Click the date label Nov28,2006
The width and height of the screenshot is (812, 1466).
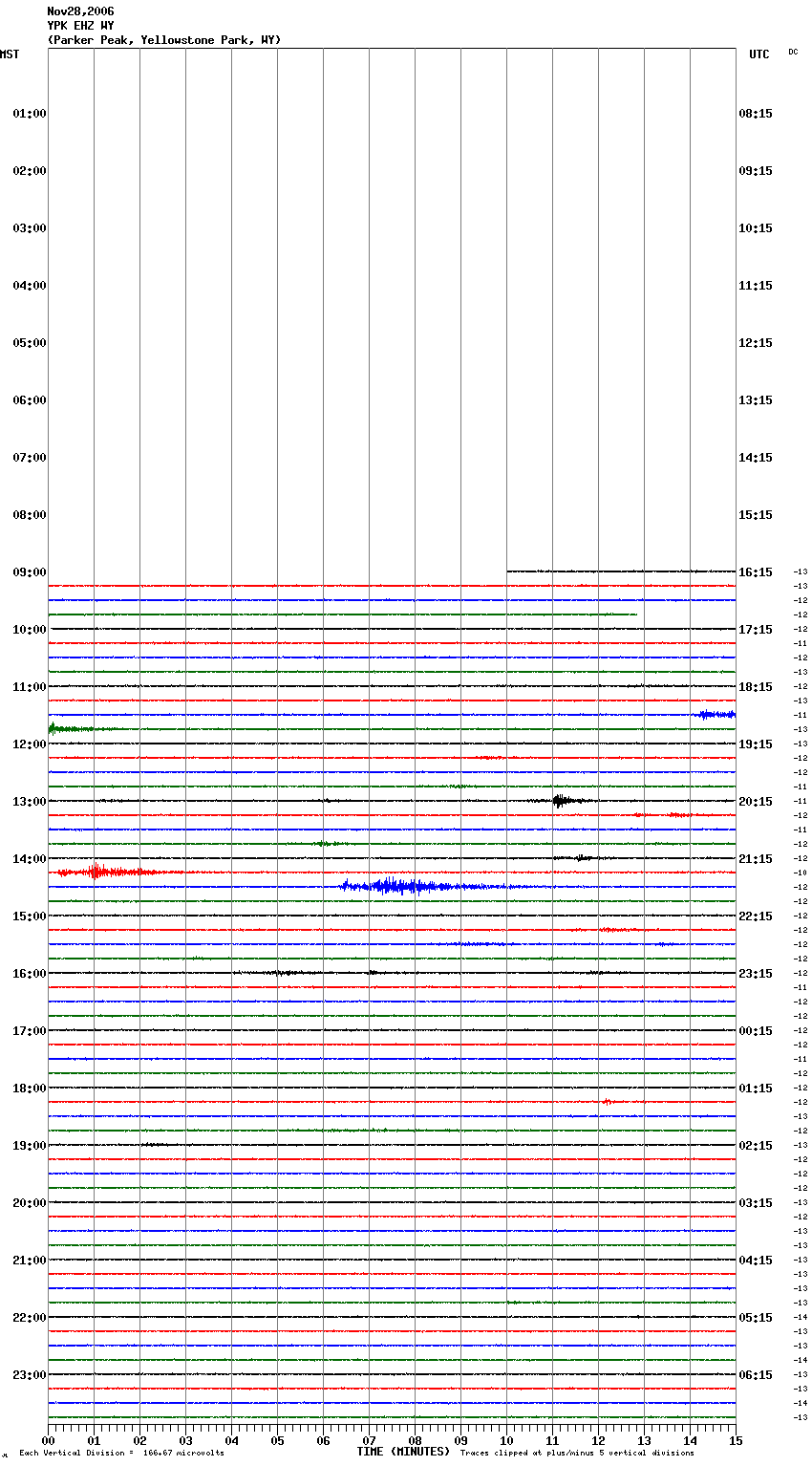80,11
